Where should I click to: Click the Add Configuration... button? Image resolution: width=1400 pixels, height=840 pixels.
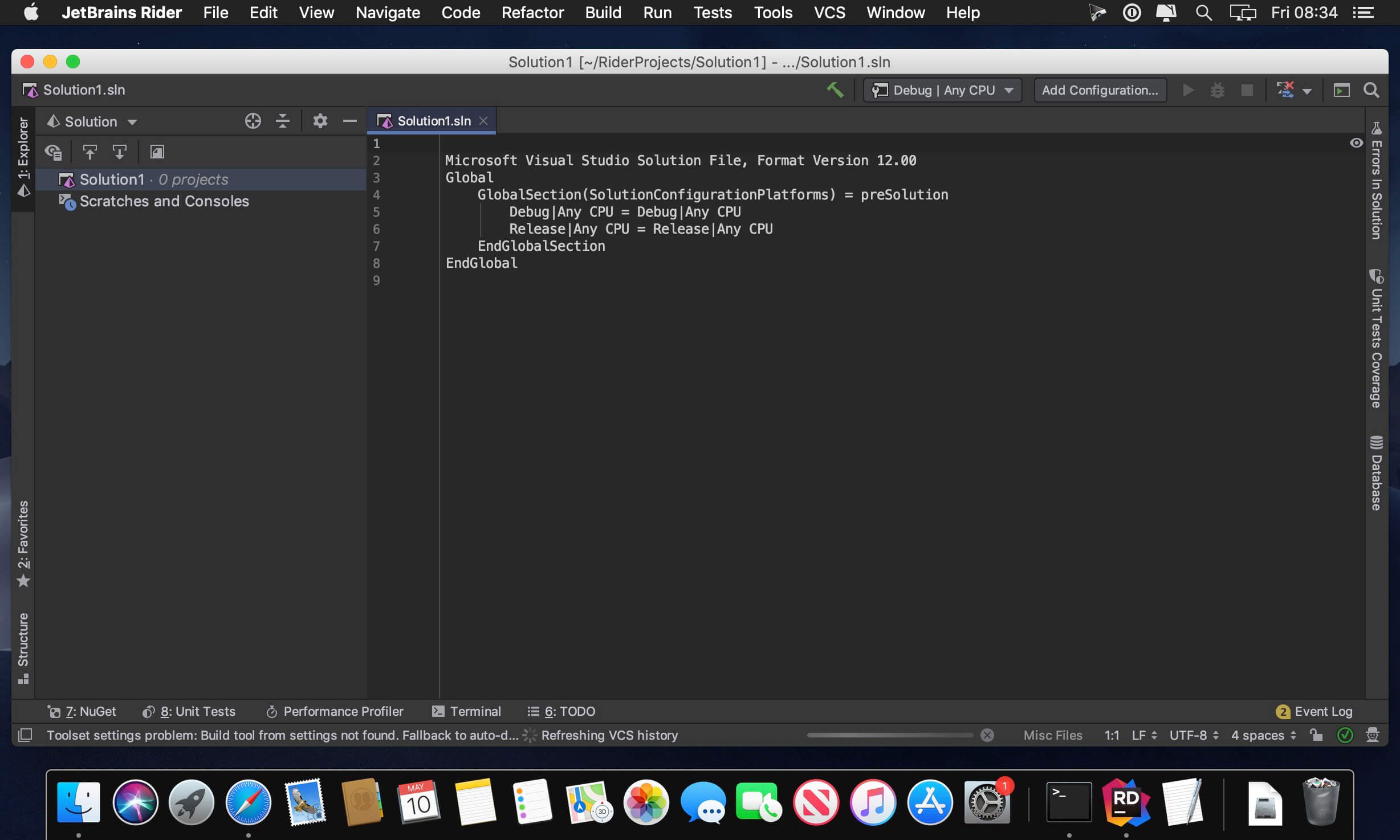coord(1100,90)
